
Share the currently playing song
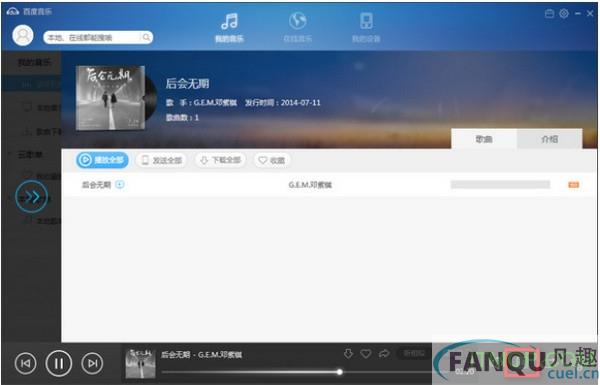click(x=384, y=354)
